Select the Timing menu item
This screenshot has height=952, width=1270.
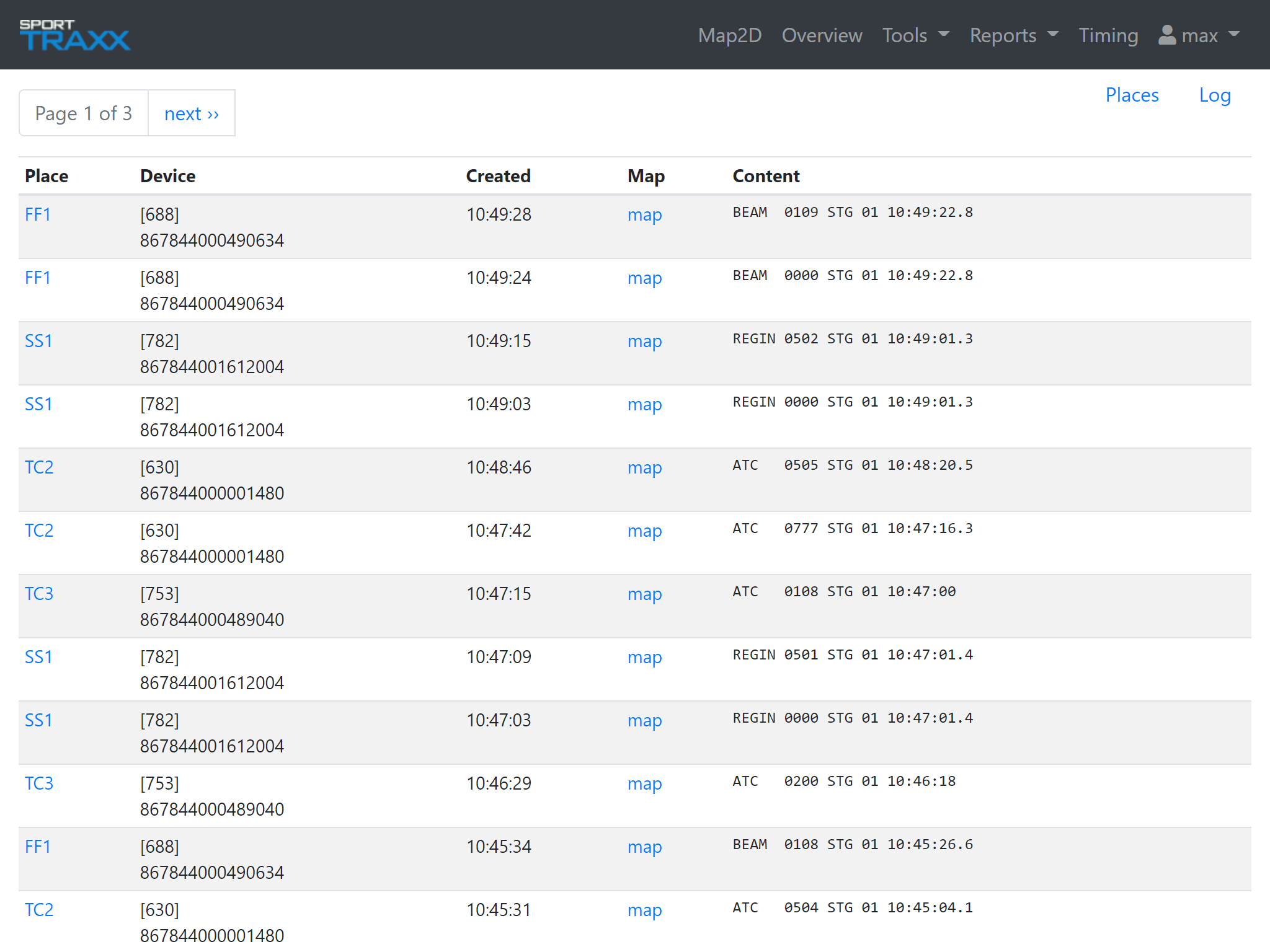click(1108, 35)
